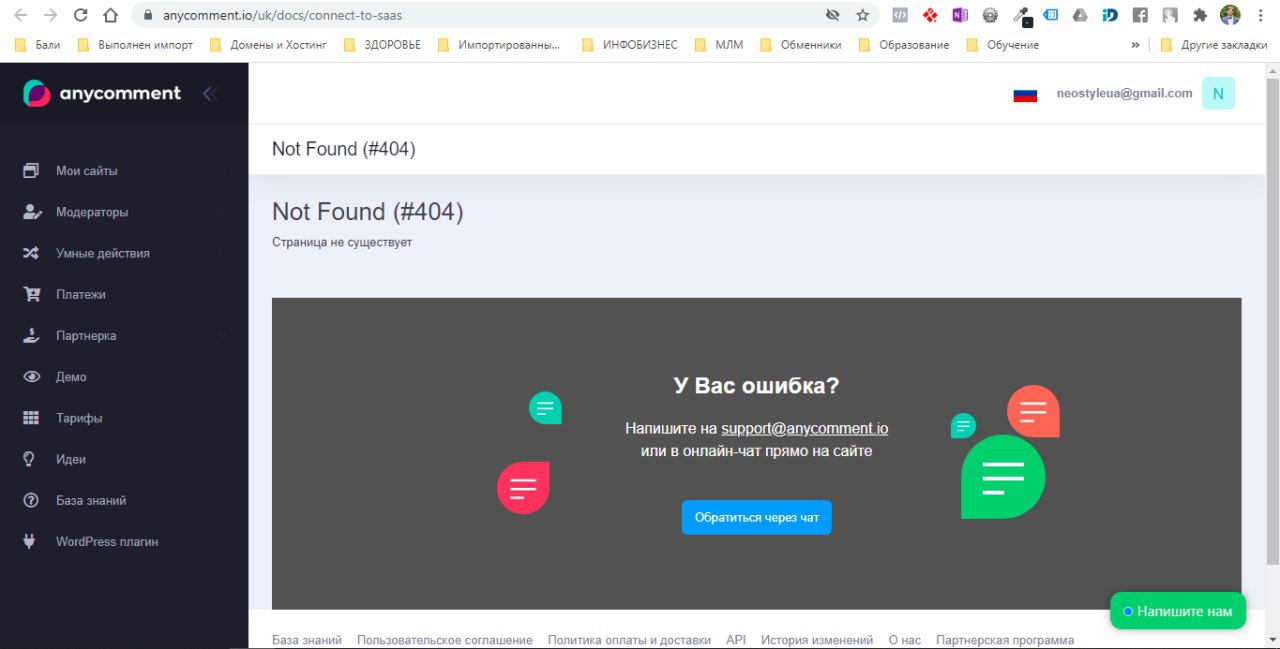Open the Бали bookmark folder
Viewport: 1280px width, 649px height.
point(37,45)
